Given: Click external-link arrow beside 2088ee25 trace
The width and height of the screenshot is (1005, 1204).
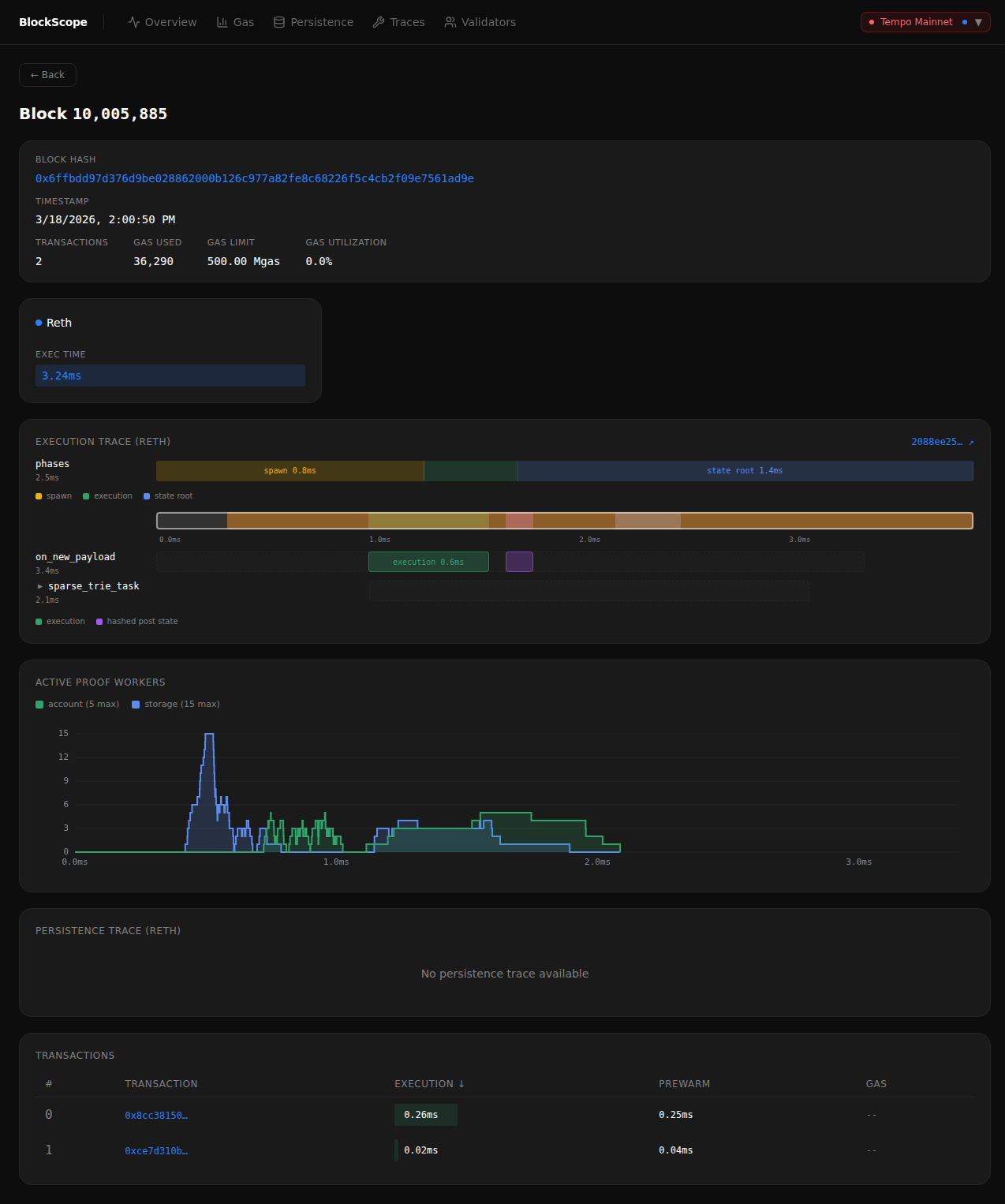Looking at the screenshot, I should click(x=971, y=442).
